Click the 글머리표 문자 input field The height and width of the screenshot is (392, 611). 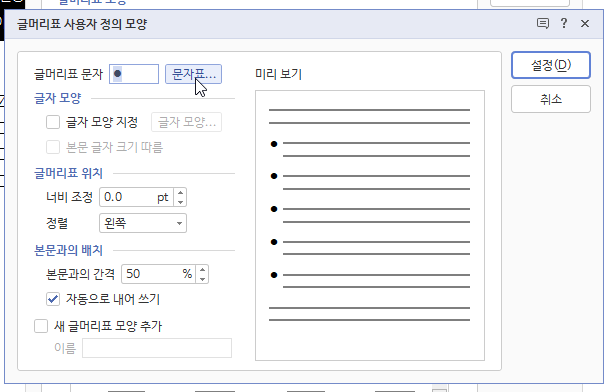[x=134, y=74]
